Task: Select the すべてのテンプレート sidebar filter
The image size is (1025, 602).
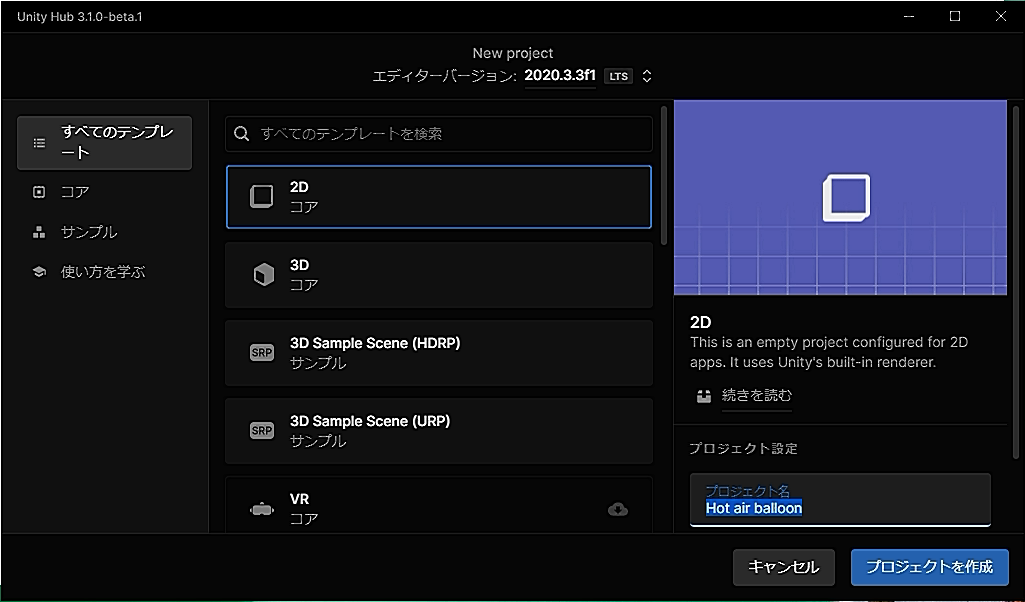Action: [x=104, y=142]
